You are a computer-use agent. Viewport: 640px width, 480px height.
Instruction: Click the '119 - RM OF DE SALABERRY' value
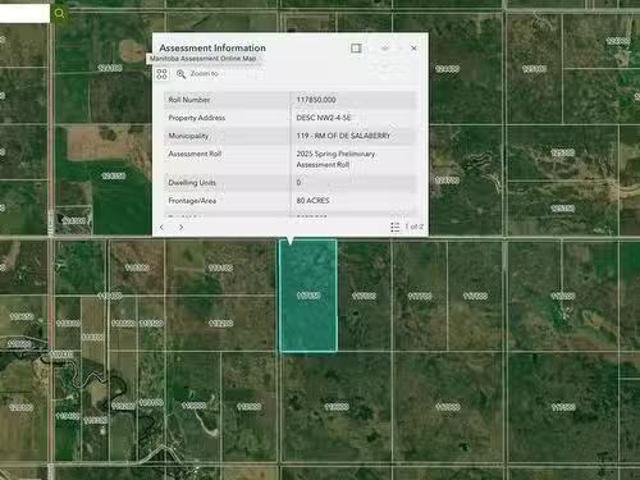click(x=343, y=136)
